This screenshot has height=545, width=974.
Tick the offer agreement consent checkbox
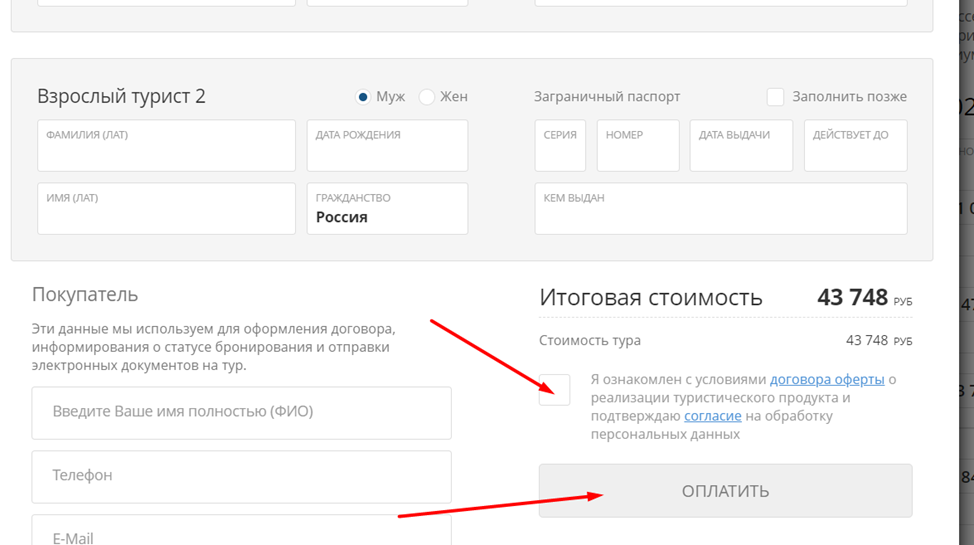tap(554, 390)
